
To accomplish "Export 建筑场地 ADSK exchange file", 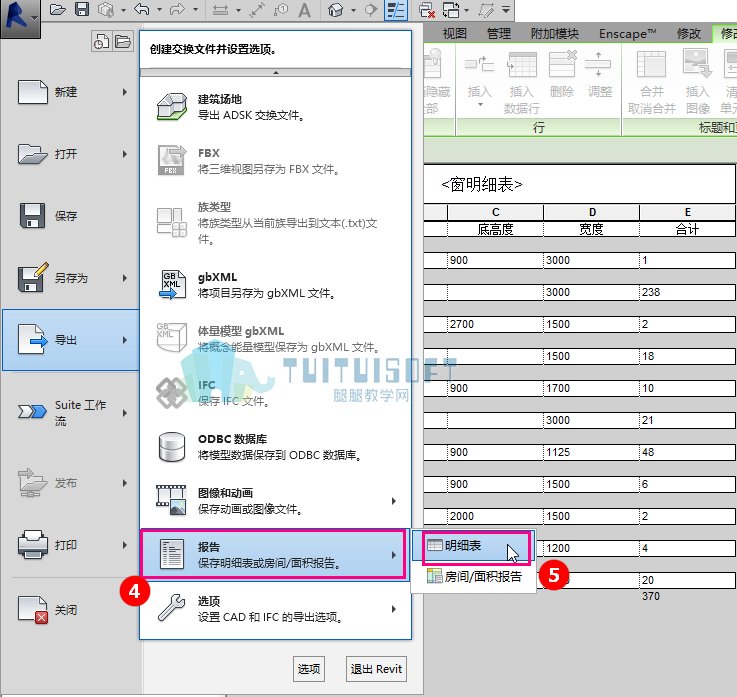I will [x=275, y=107].
